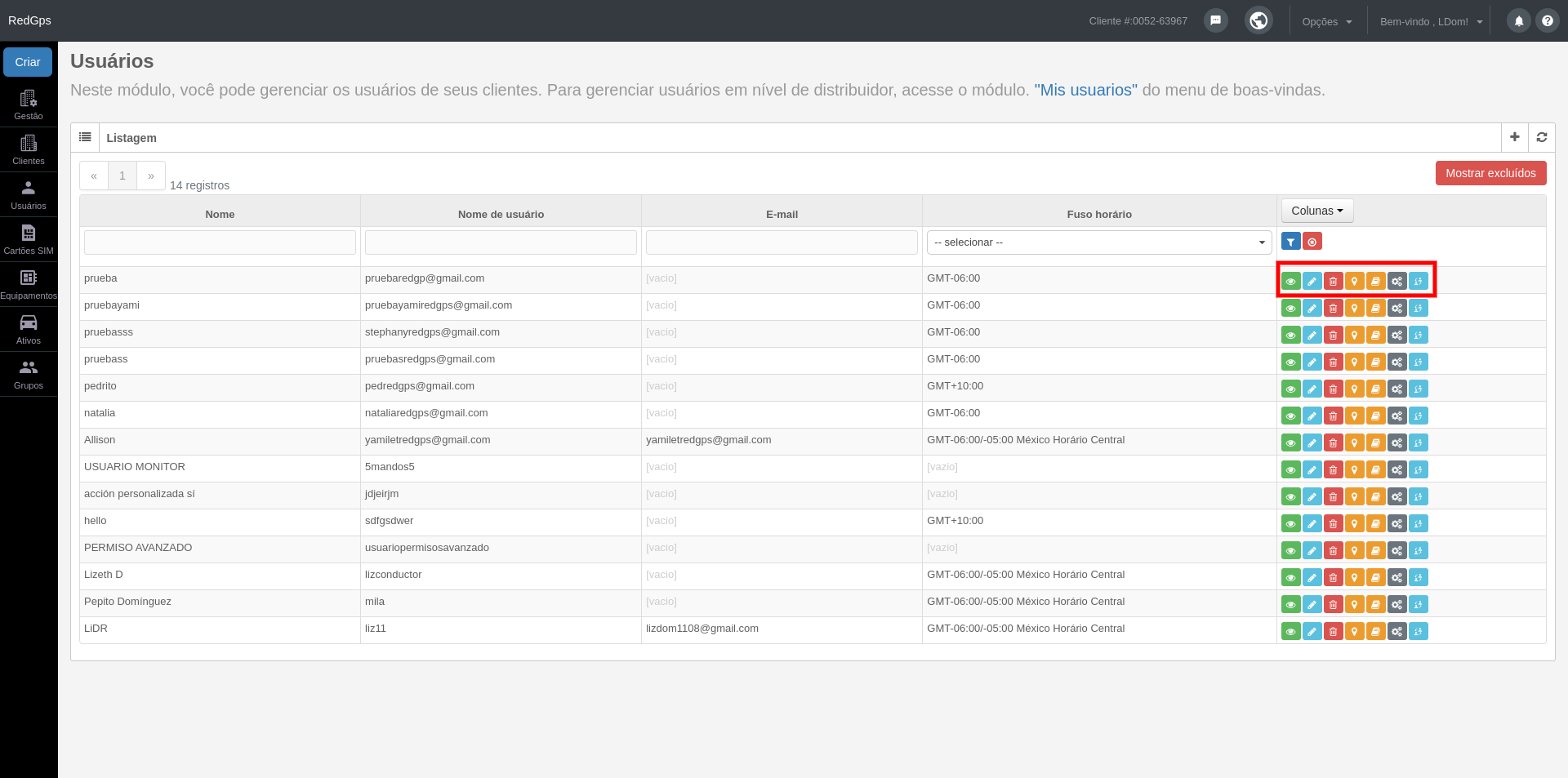Apply the blue filter funnel button
1568x778 pixels.
(x=1290, y=242)
